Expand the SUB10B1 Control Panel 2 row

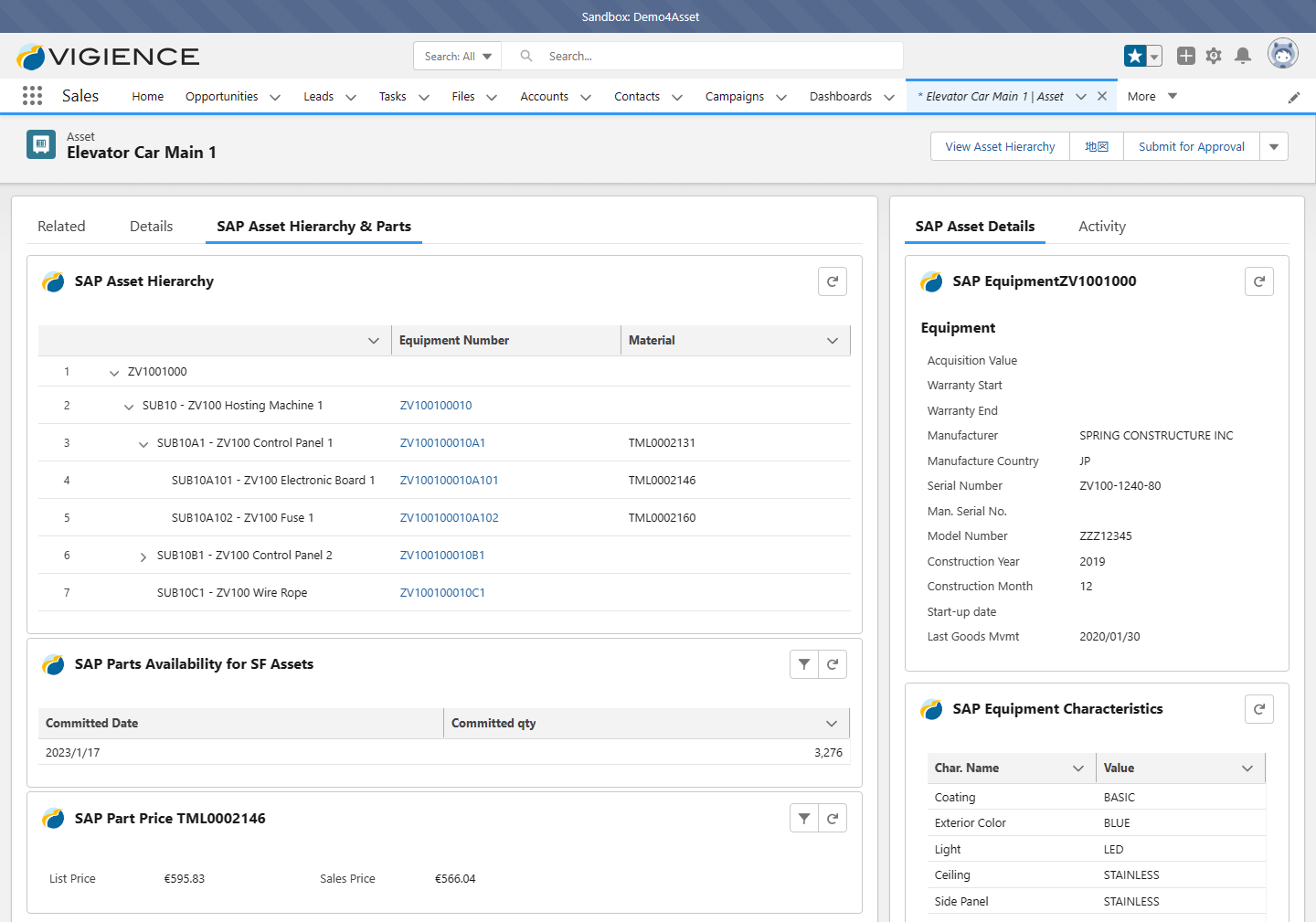pyautogui.click(x=143, y=556)
